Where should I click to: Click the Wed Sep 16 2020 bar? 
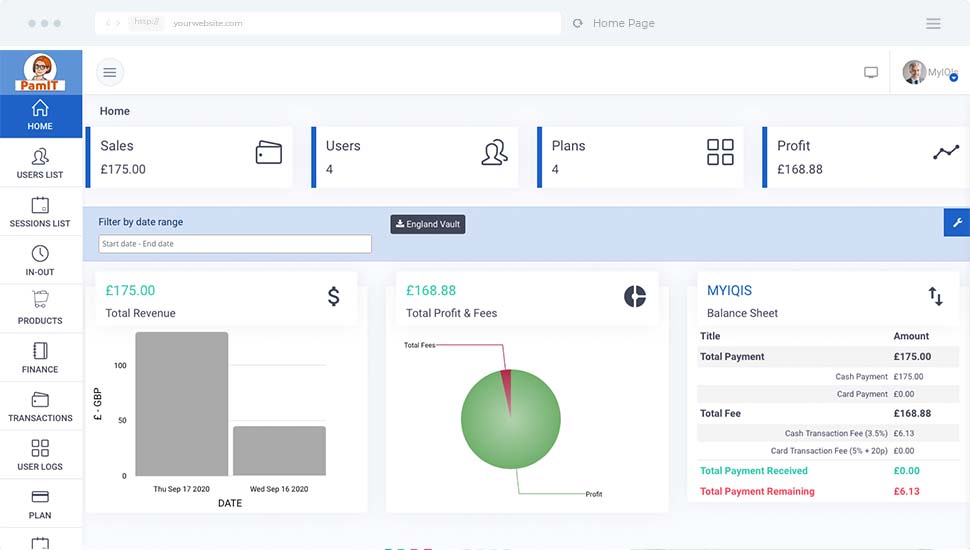[280, 451]
